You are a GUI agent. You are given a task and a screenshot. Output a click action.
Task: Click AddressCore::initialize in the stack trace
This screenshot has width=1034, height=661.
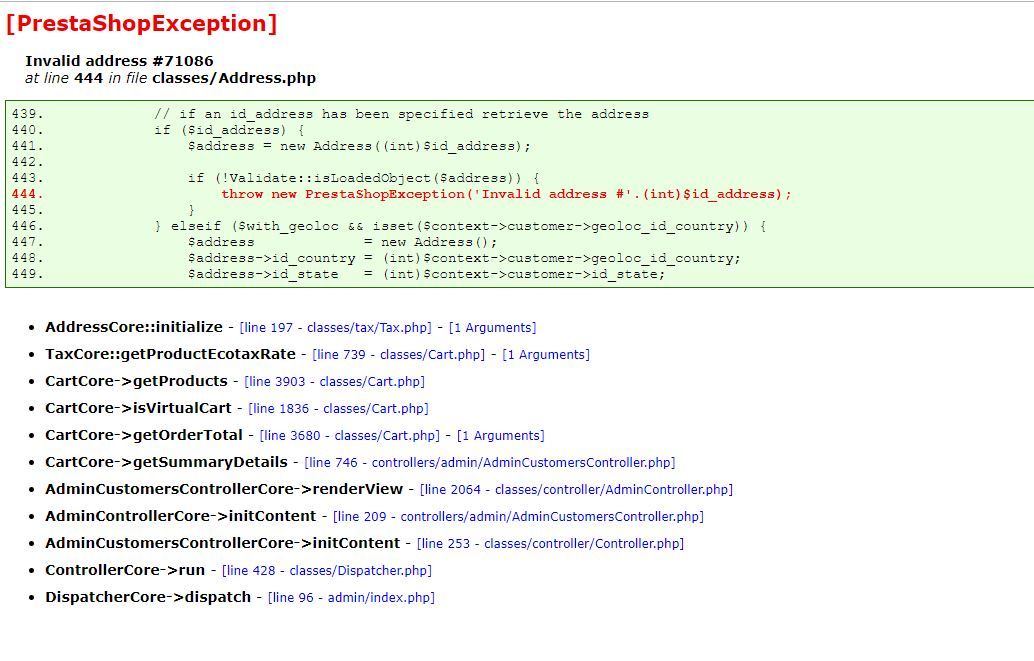click(134, 328)
